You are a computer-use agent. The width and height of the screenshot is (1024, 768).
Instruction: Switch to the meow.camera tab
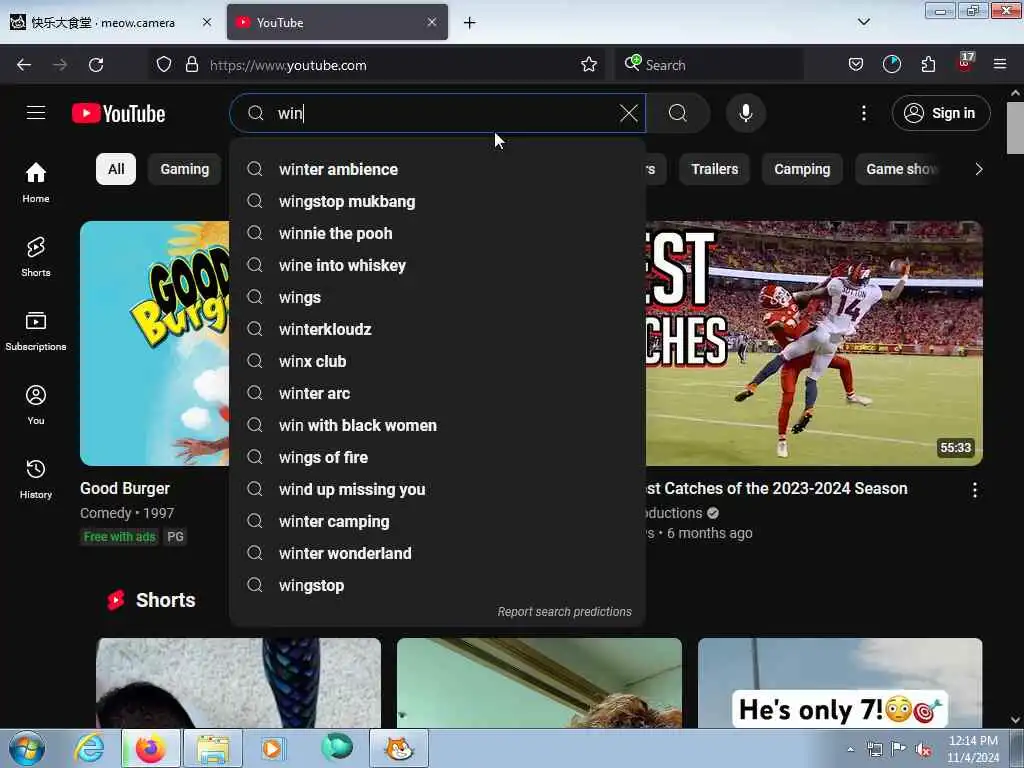tap(103, 23)
